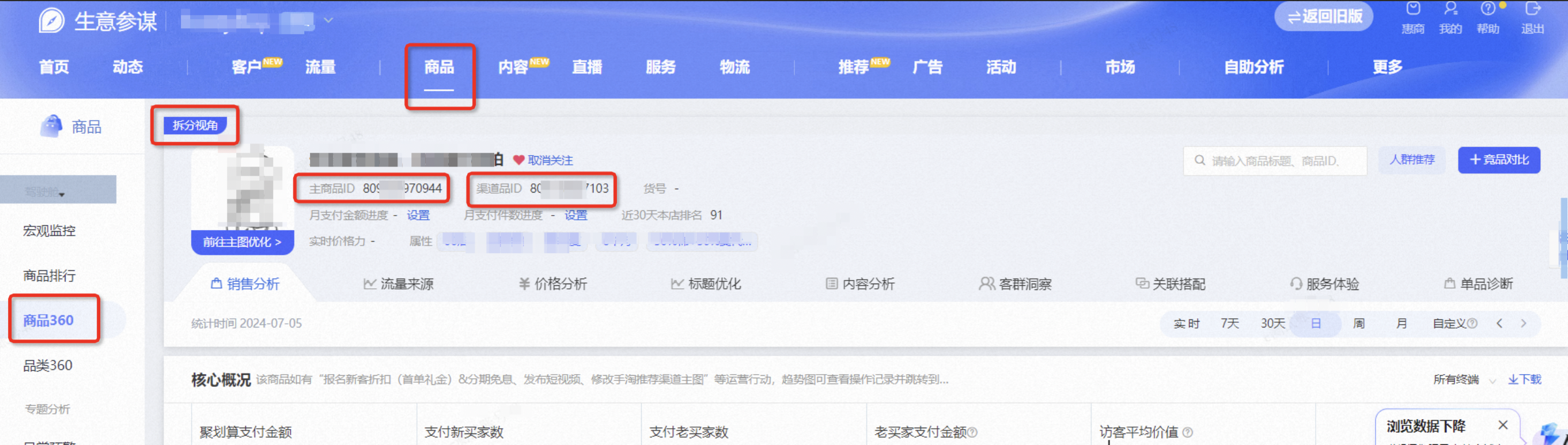
Task: Select the 自定义 time range
Action: 1449,323
